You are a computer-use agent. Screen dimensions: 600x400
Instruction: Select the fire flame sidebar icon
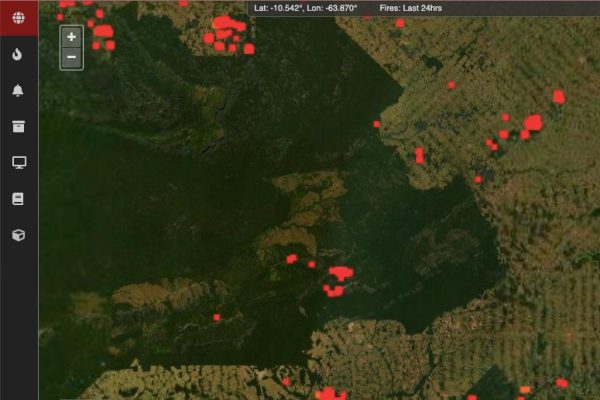[17, 54]
